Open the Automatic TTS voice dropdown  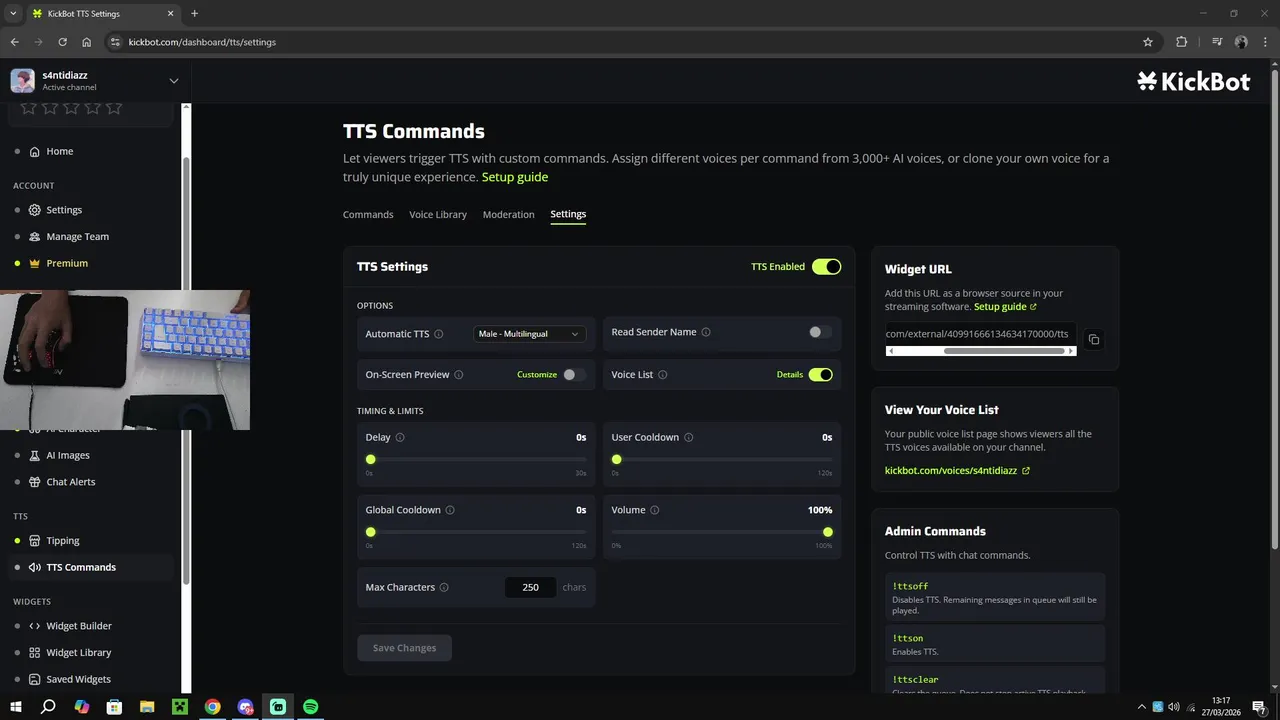click(529, 334)
